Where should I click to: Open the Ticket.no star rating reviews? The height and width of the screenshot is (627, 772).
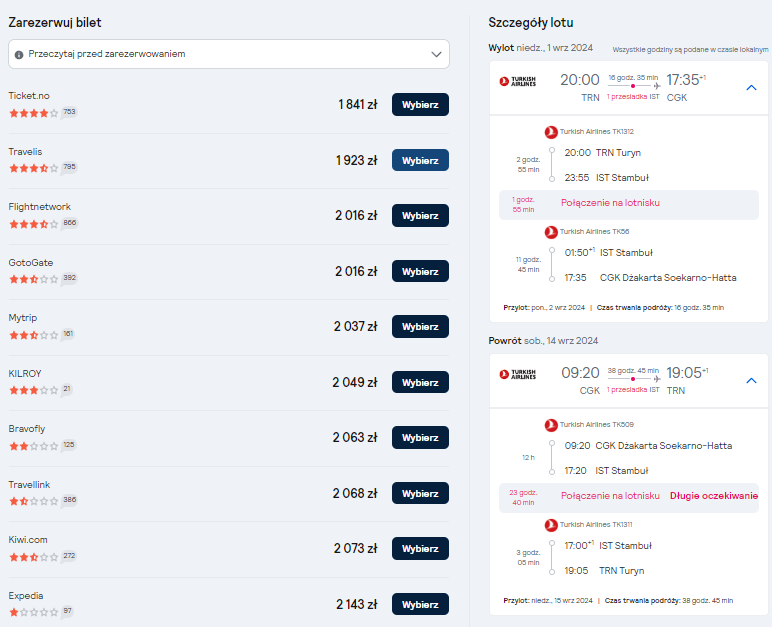pos(33,113)
